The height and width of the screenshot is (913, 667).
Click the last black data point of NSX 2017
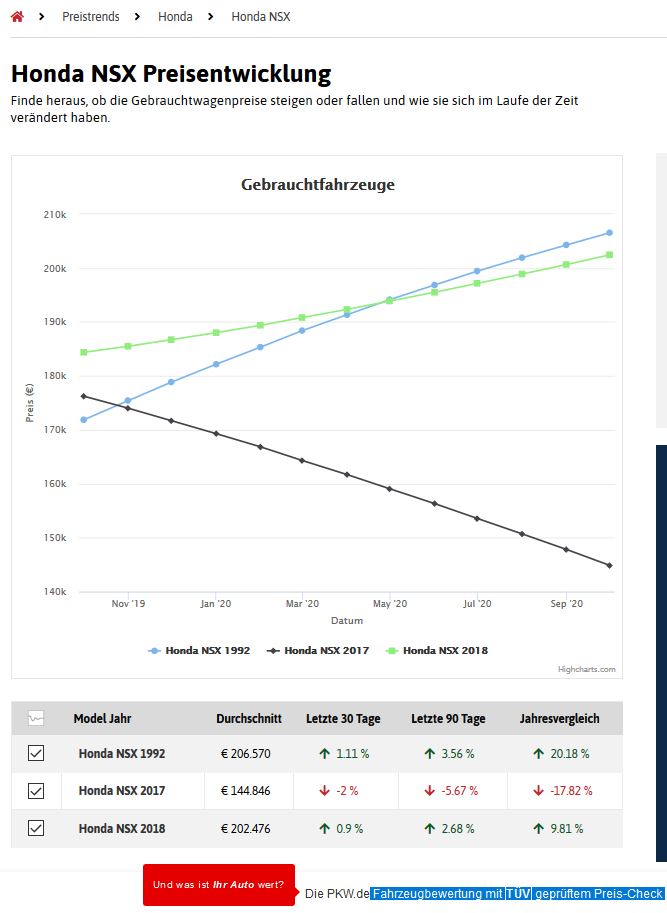(609, 565)
